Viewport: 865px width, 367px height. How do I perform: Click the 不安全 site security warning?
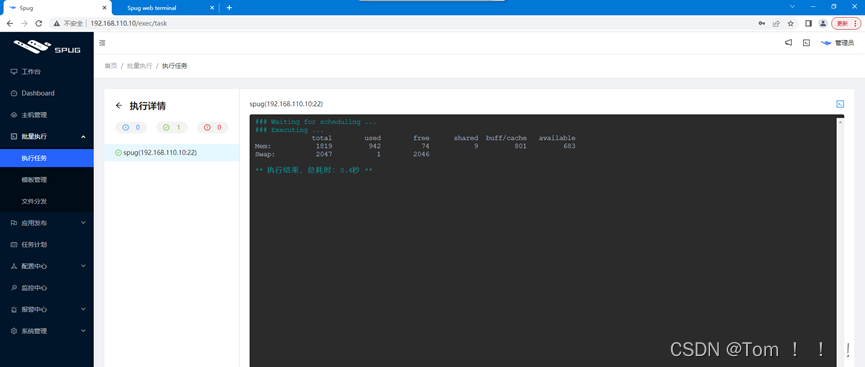pyautogui.click(x=70, y=23)
